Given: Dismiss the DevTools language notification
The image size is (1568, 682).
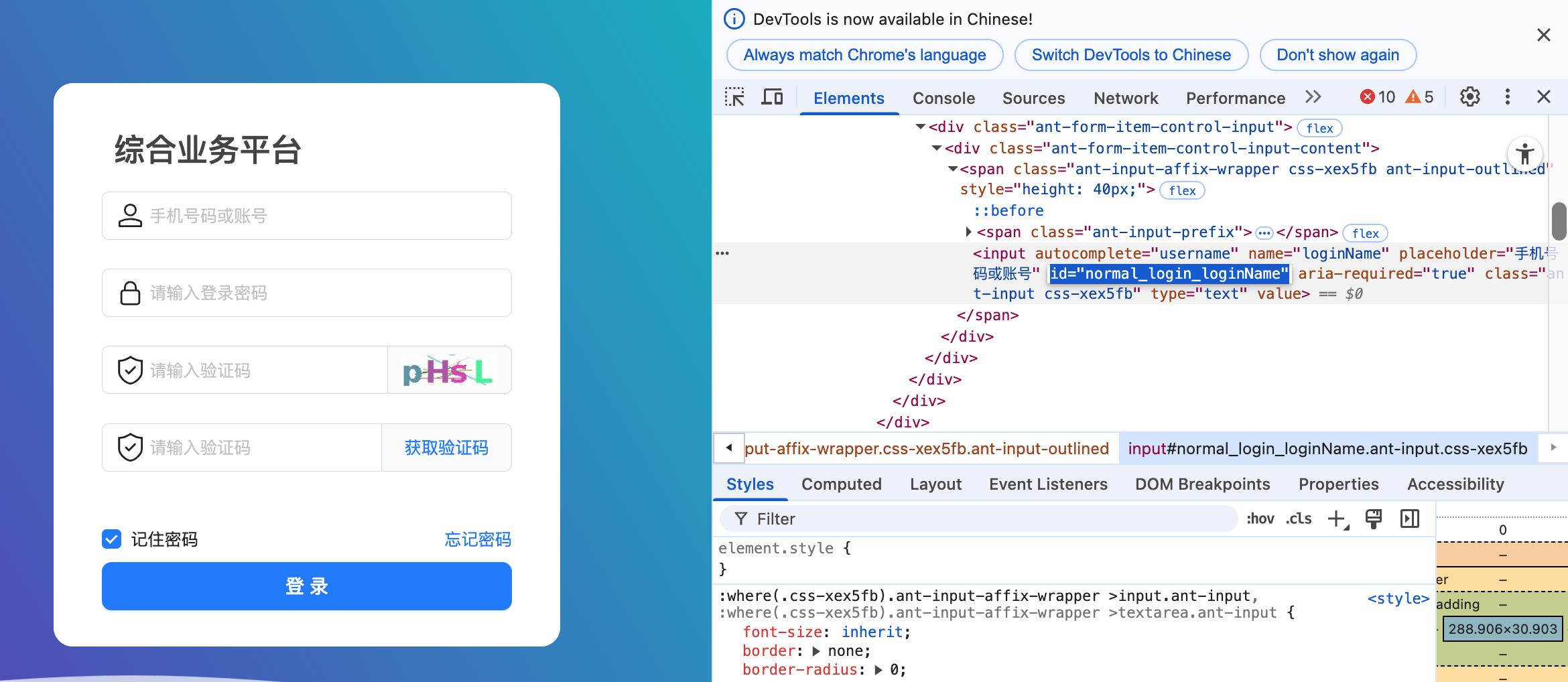Looking at the screenshot, I should click(x=1544, y=35).
